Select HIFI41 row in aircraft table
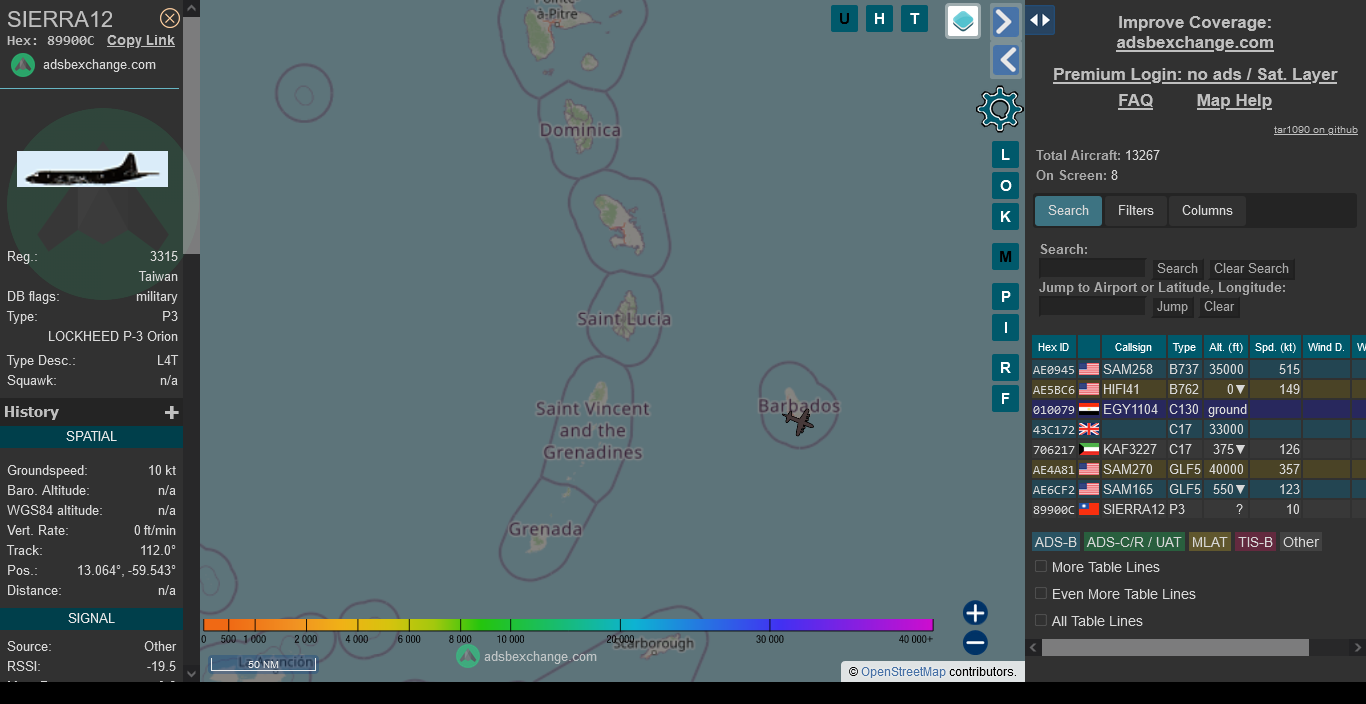 (1198, 390)
